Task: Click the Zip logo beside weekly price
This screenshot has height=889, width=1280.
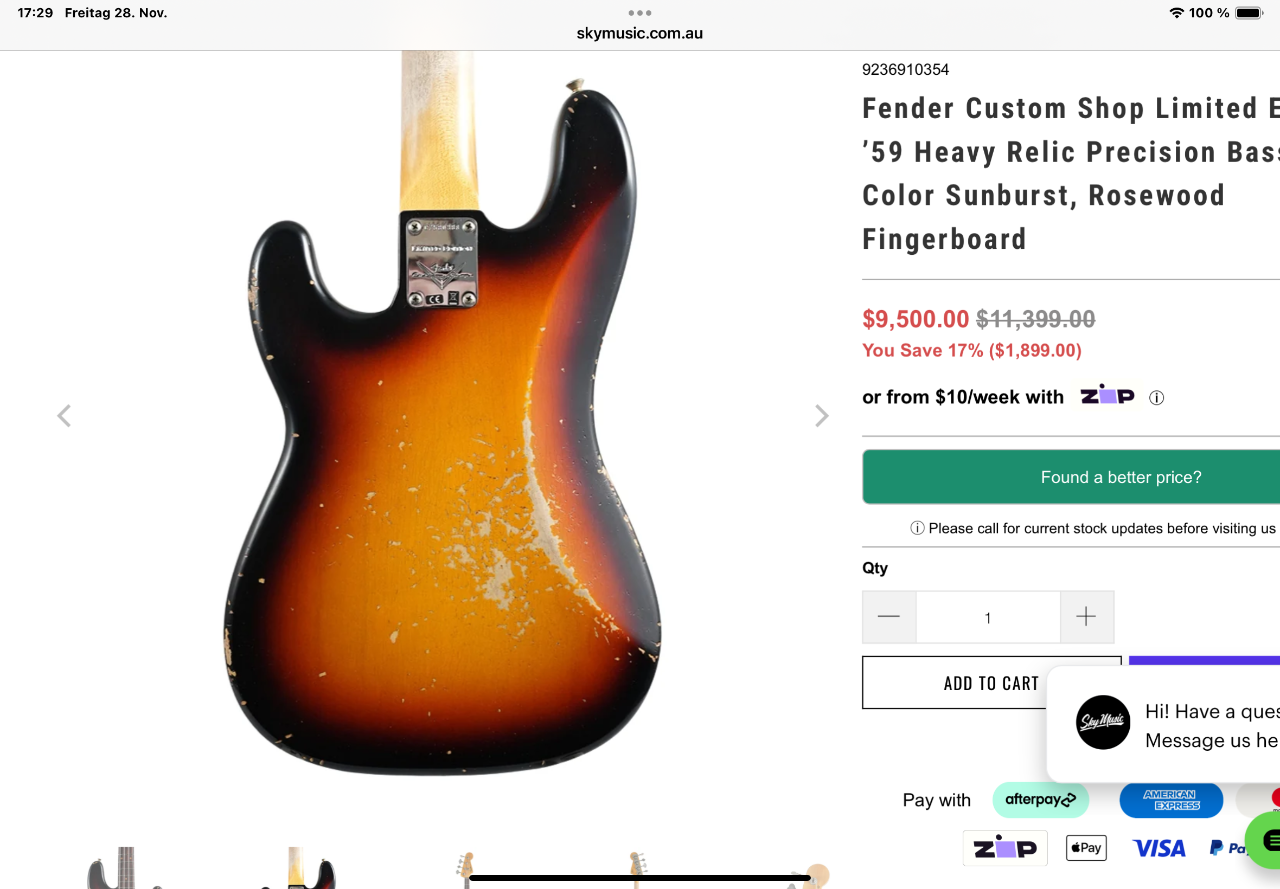Action: 1108,396
